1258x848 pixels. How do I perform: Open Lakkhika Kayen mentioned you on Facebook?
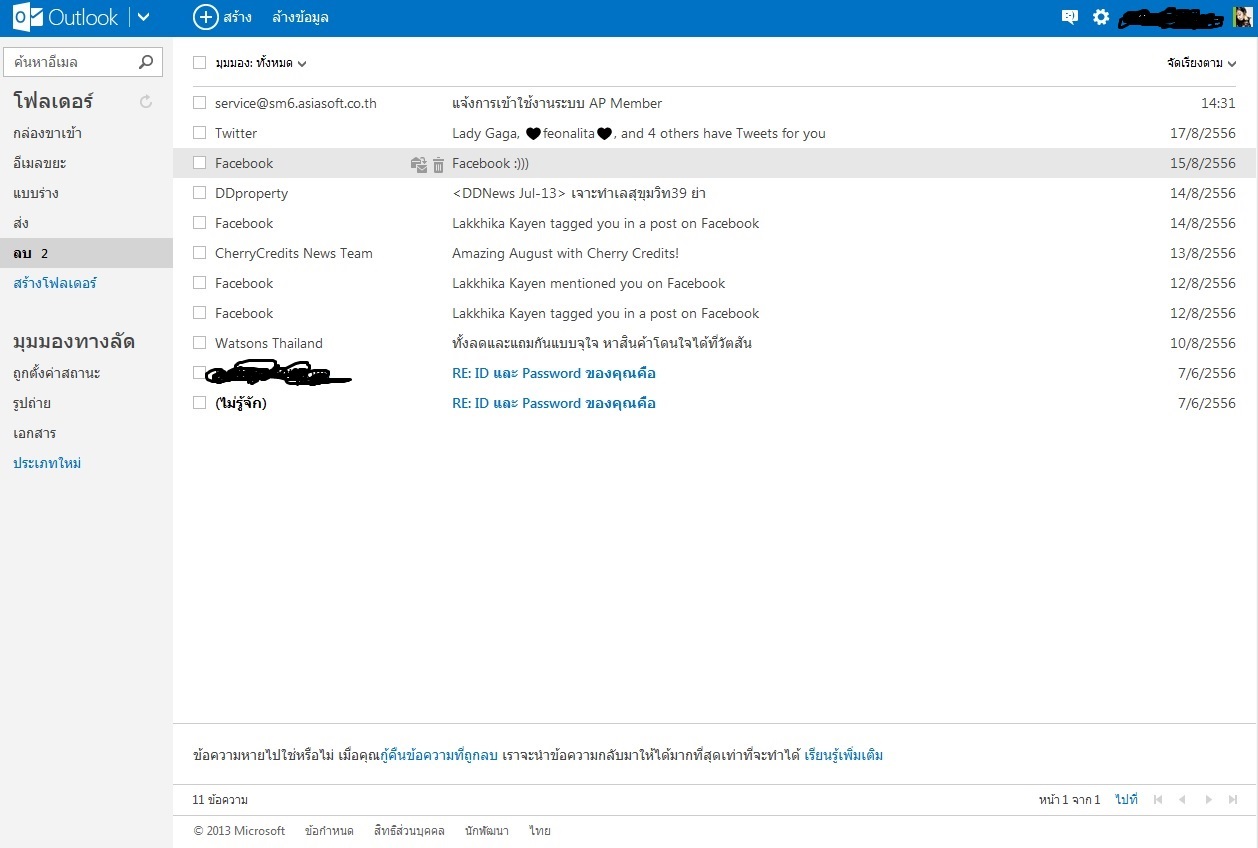[589, 283]
